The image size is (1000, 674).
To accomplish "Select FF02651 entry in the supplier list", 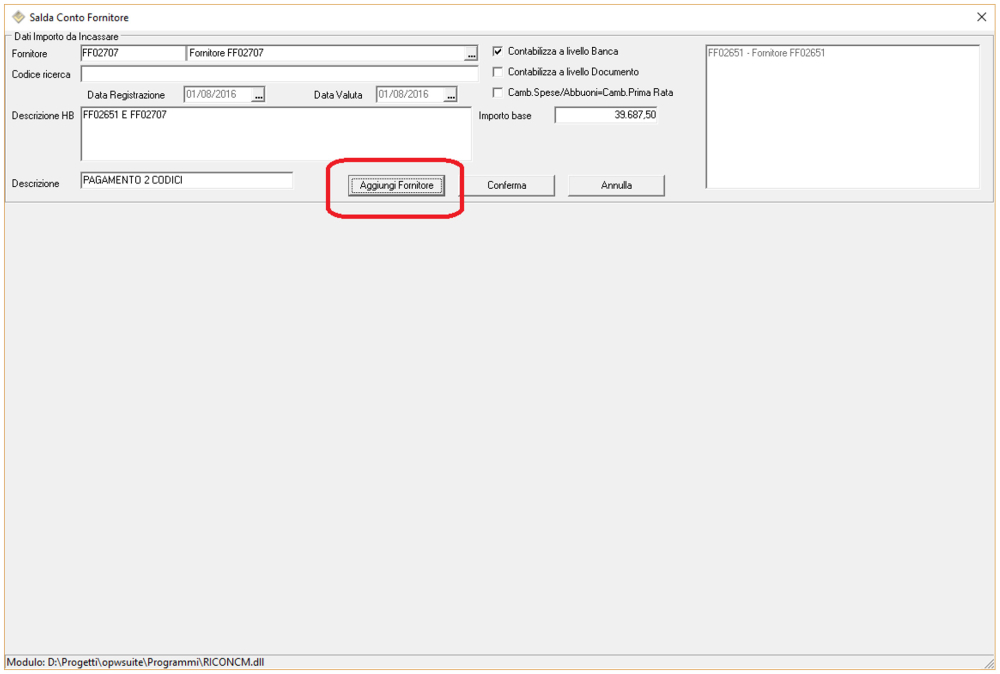I will coord(767,53).
